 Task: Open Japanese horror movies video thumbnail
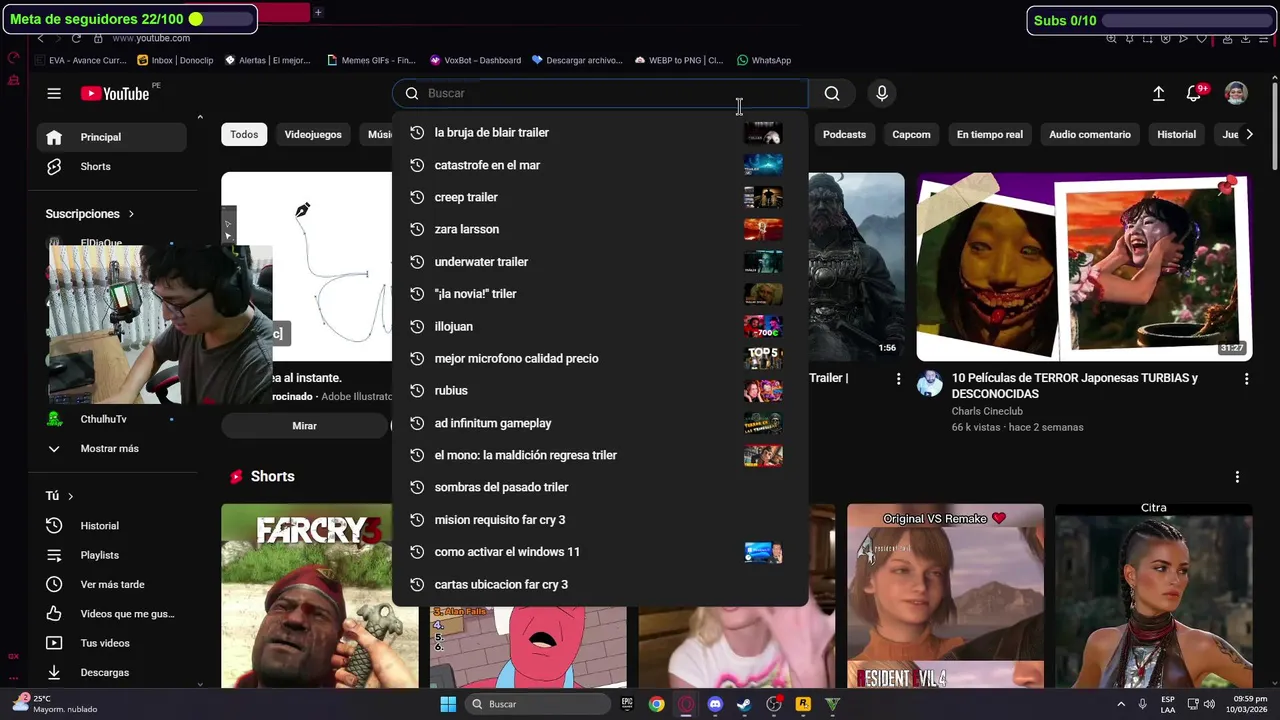click(1084, 267)
